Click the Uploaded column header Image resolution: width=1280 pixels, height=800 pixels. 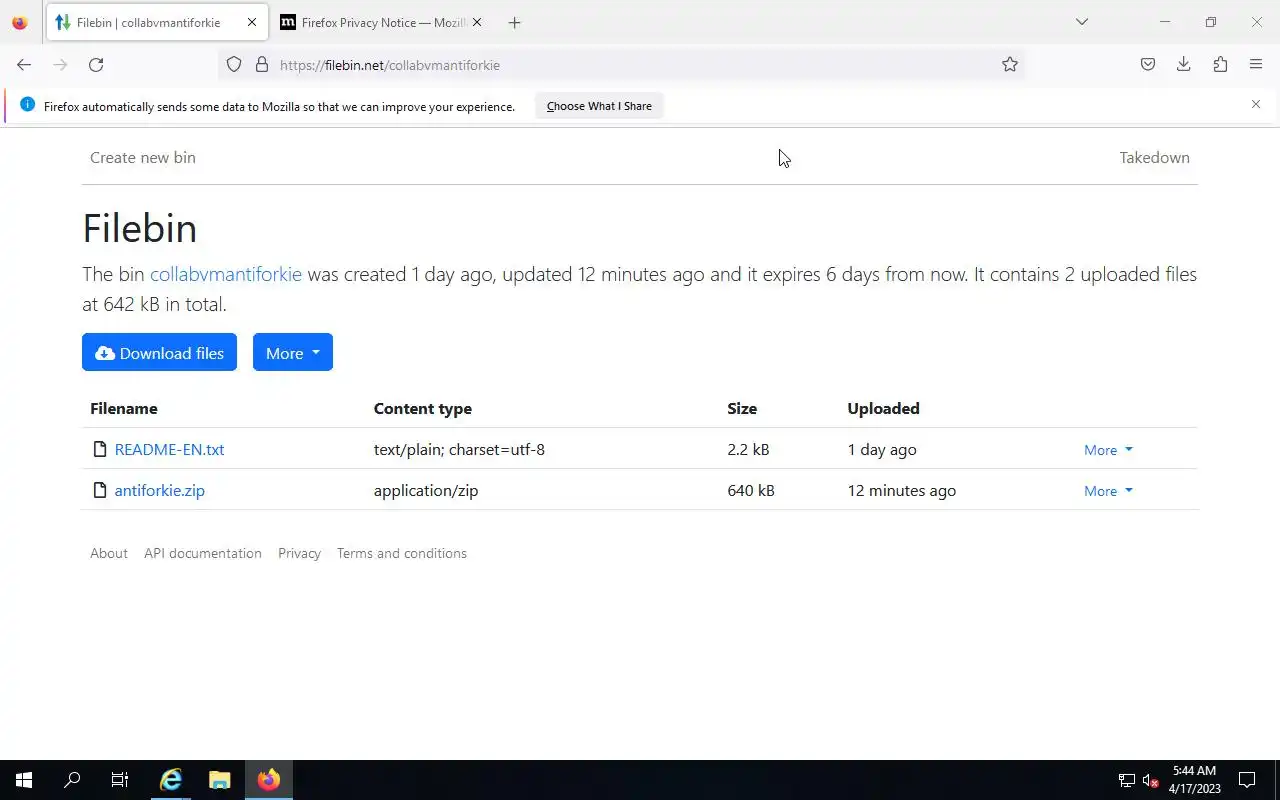883,408
